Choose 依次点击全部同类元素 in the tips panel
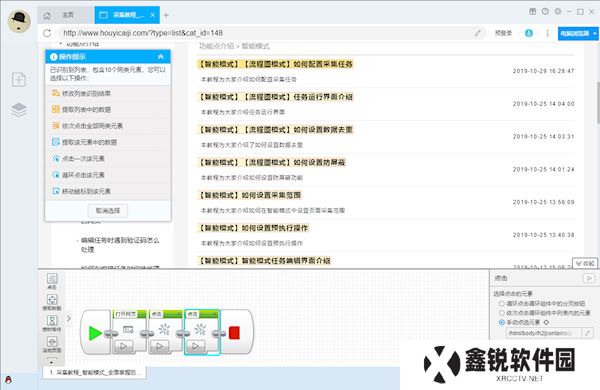This screenshot has height=390, width=600. pyautogui.click(x=108, y=126)
